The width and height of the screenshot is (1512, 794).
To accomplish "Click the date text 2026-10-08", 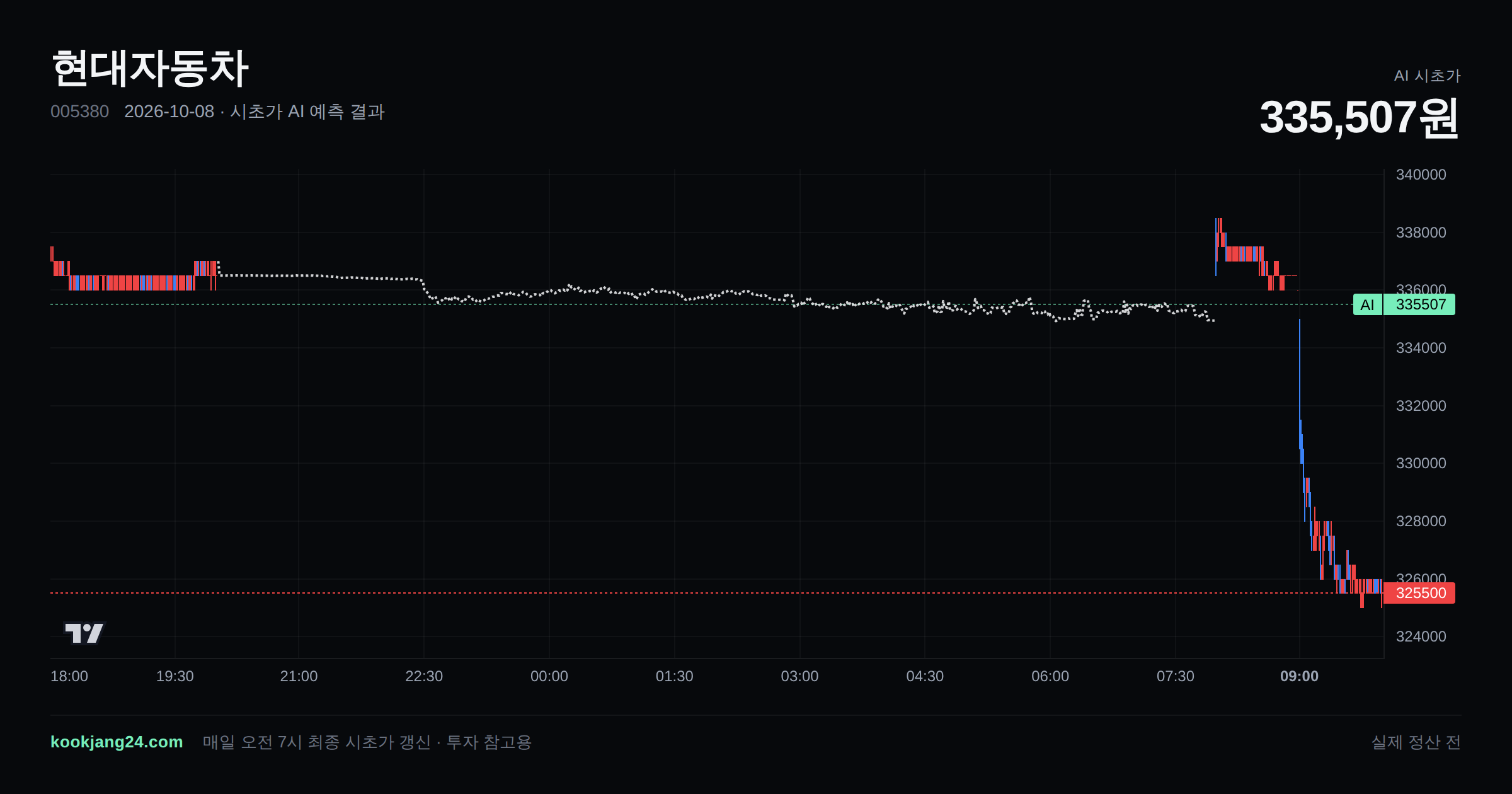I will click(x=169, y=112).
